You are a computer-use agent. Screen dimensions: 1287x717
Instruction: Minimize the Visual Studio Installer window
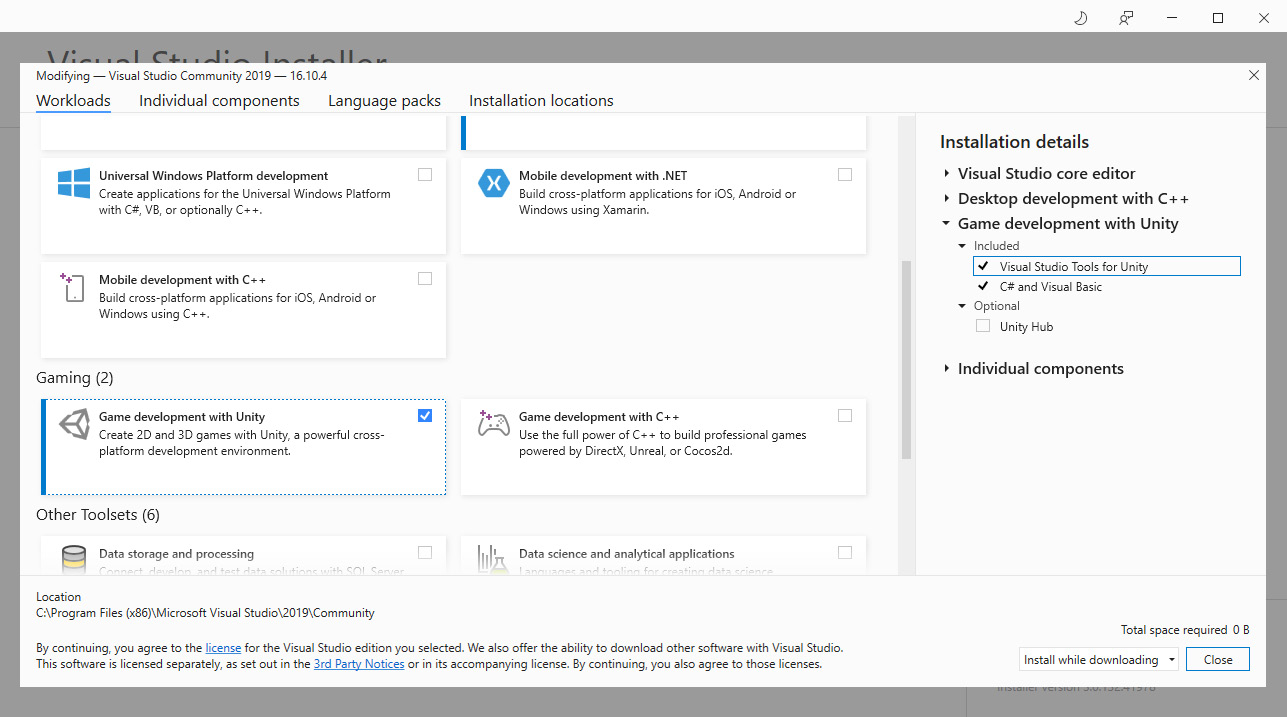tap(1172, 17)
